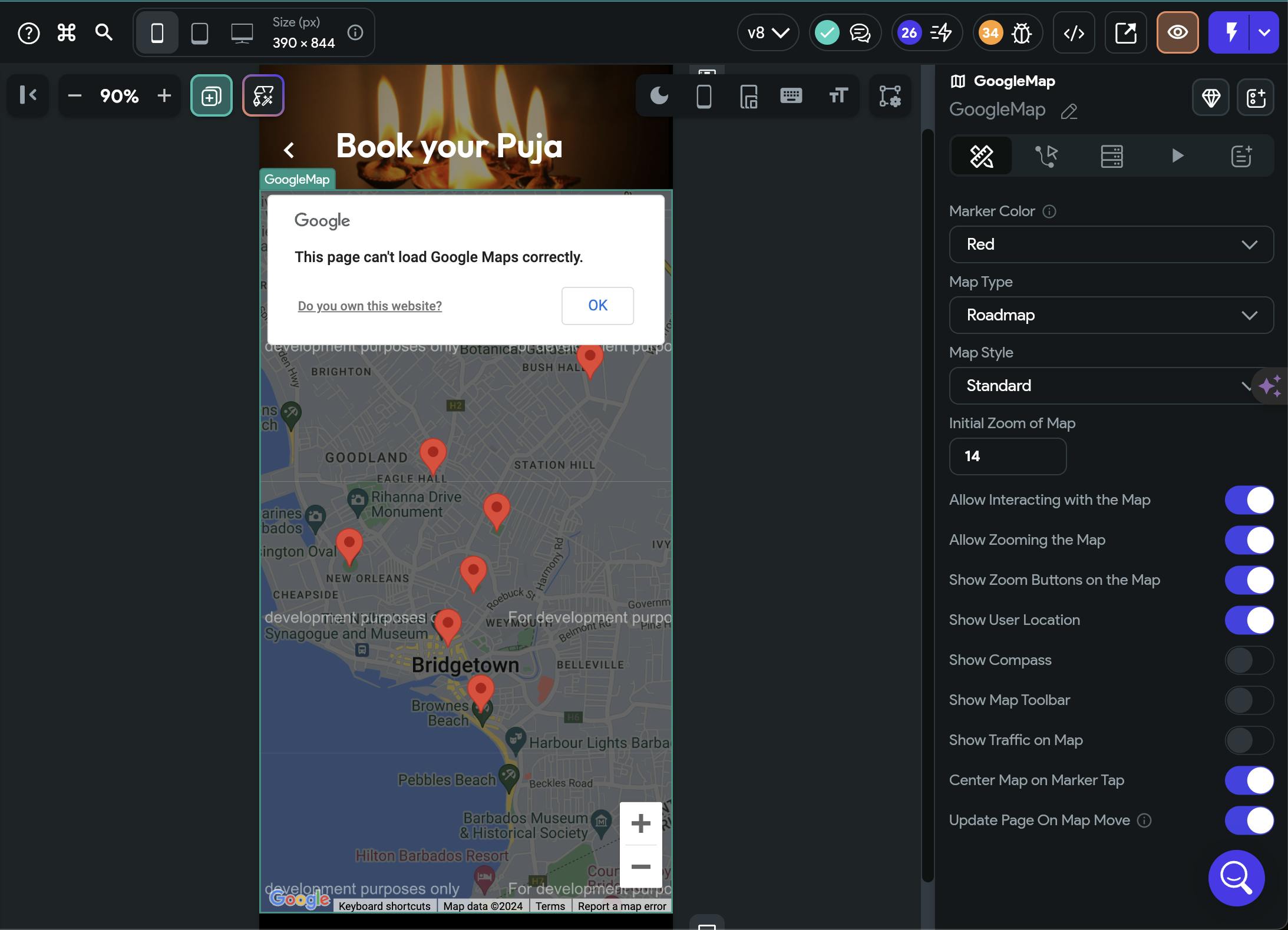The height and width of the screenshot is (930, 1288).
Task: Open the debug bug icon panel
Action: click(1021, 33)
